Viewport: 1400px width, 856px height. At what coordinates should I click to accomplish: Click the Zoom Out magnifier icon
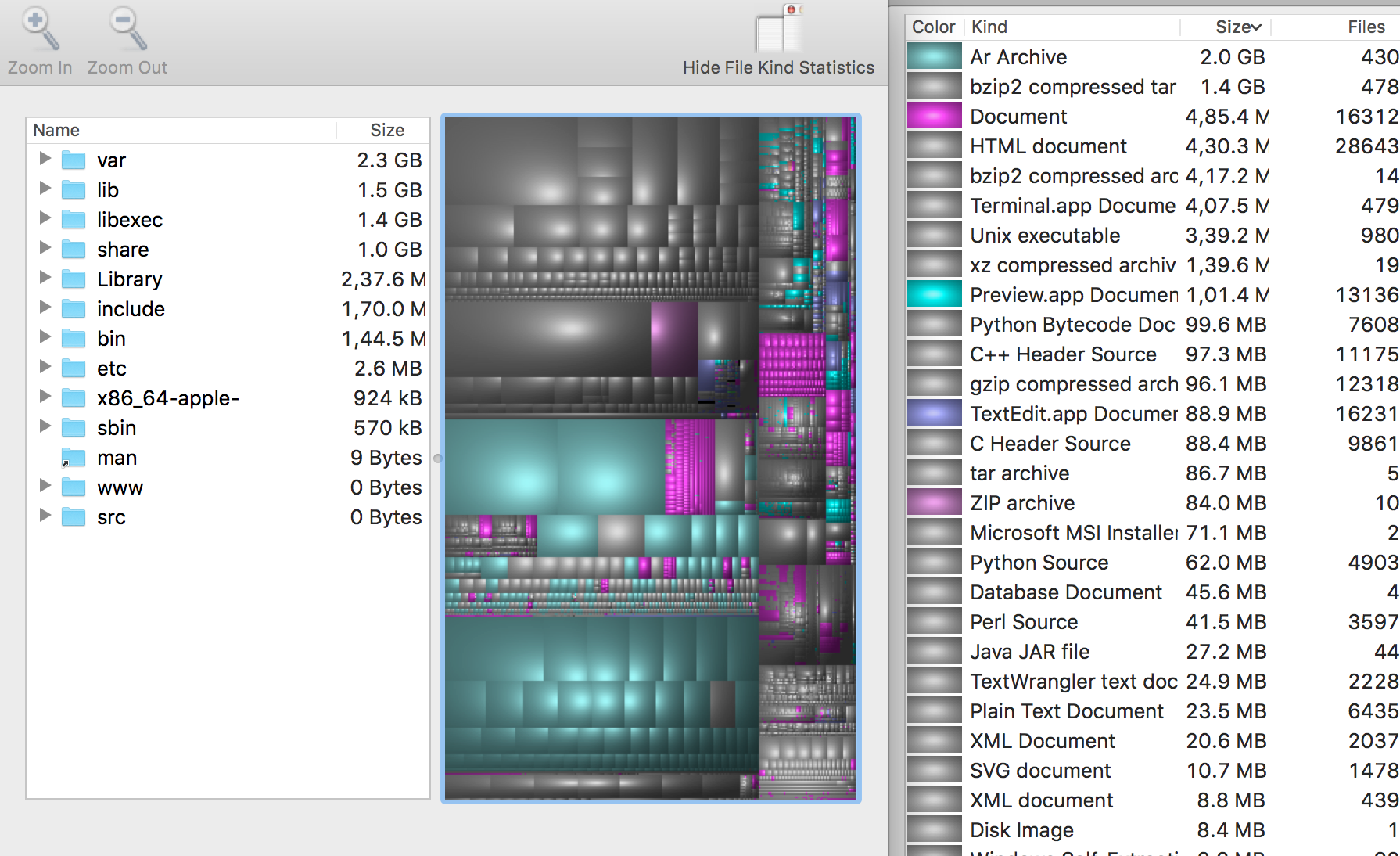pyautogui.click(x=127, y=28)
